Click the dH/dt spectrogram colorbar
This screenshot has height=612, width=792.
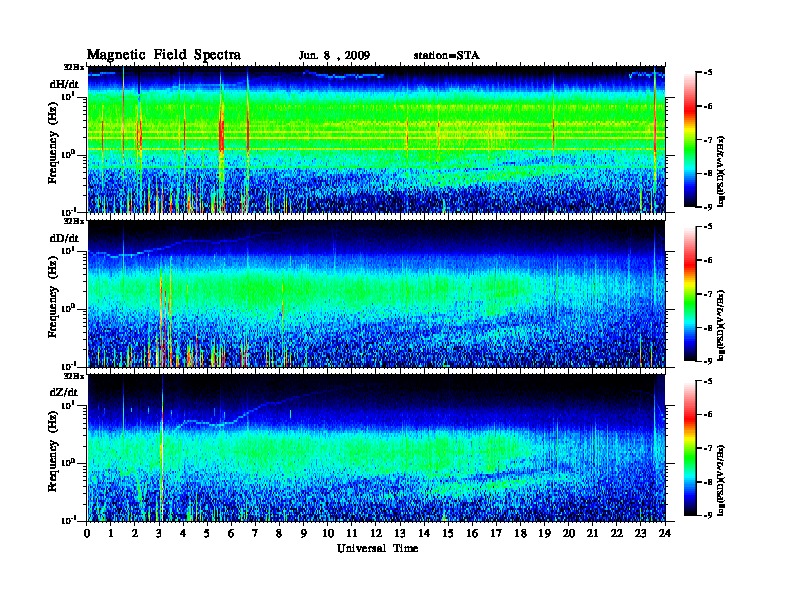[690, 139]
